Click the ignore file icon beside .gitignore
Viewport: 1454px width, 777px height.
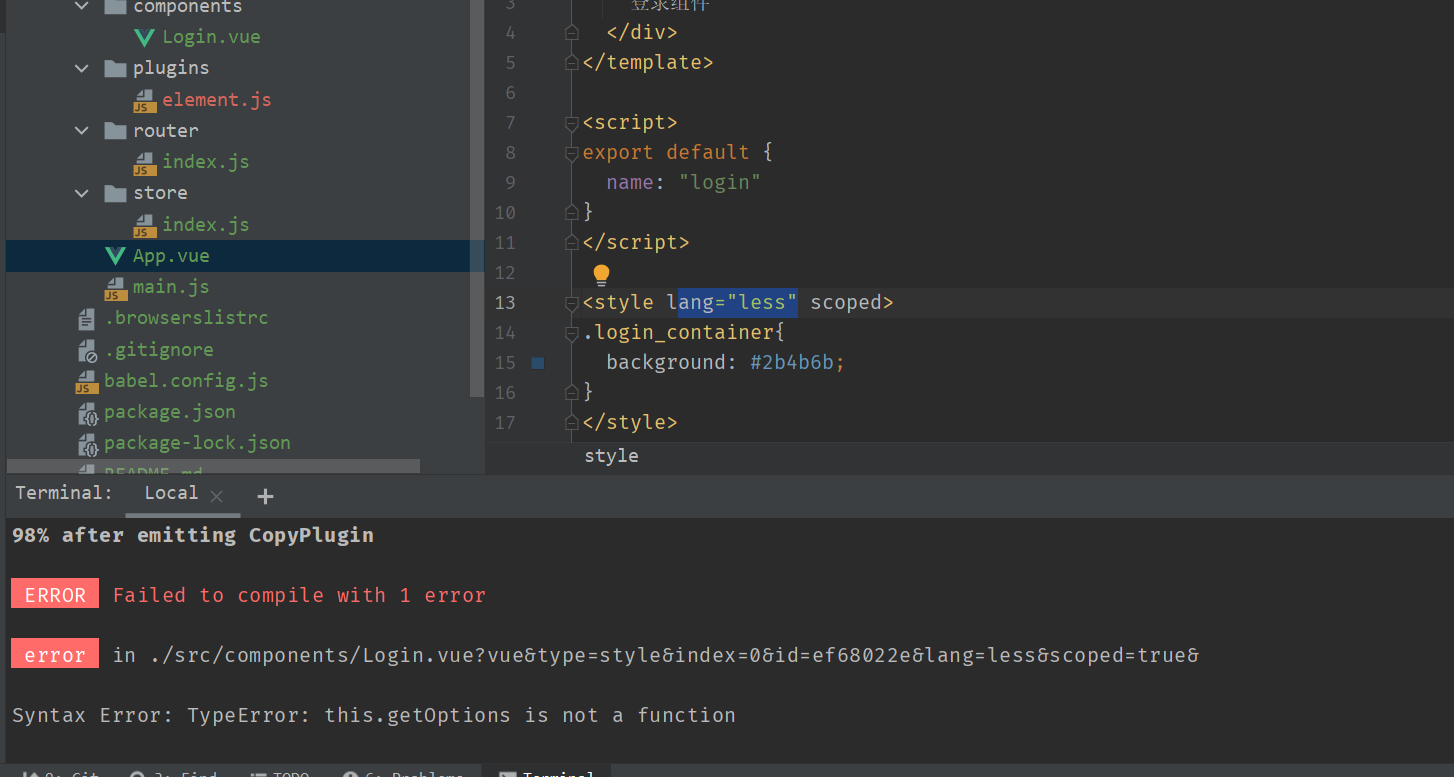pyautogui.click(x=85, y=349)
